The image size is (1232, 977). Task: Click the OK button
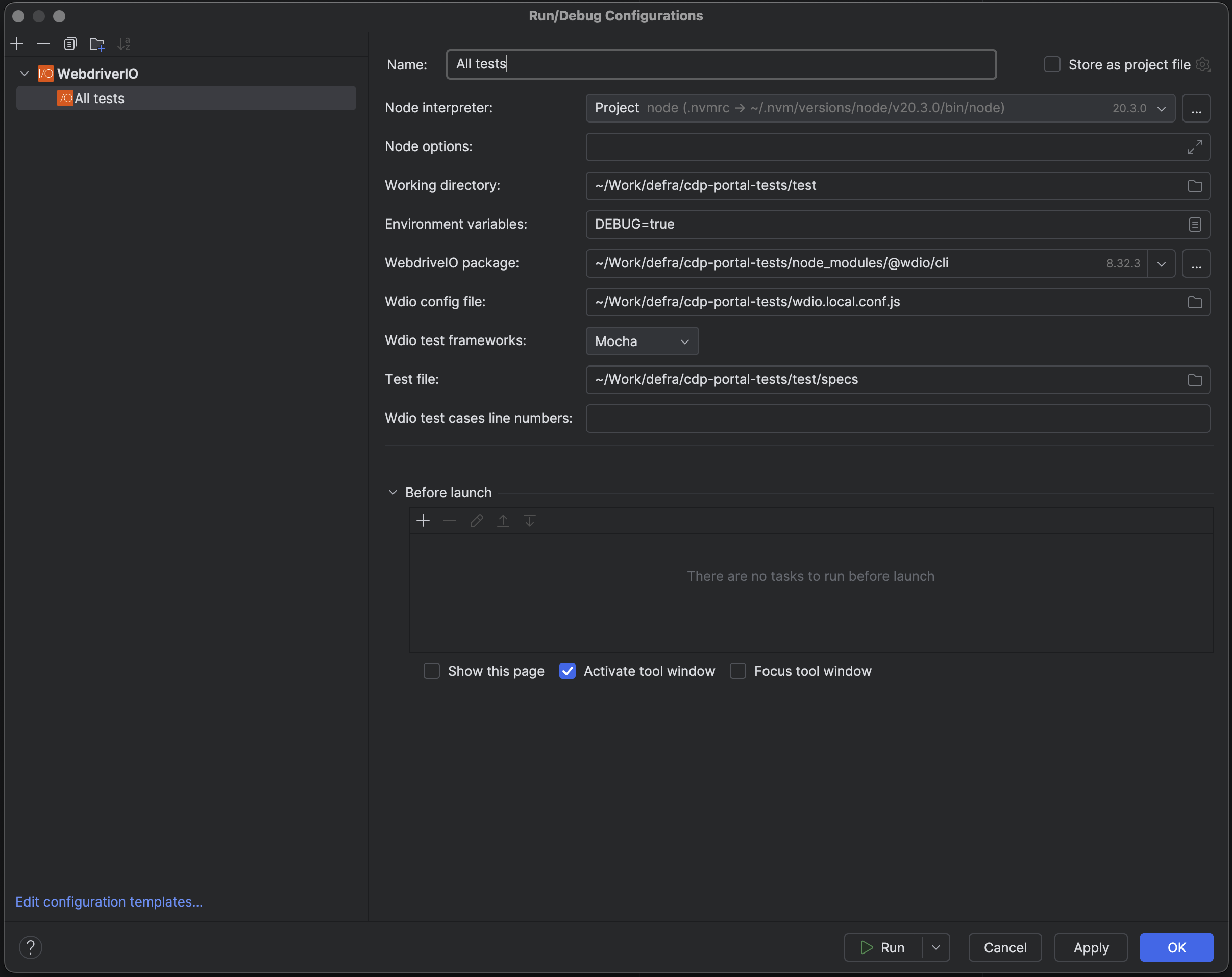coord(1176,947)
